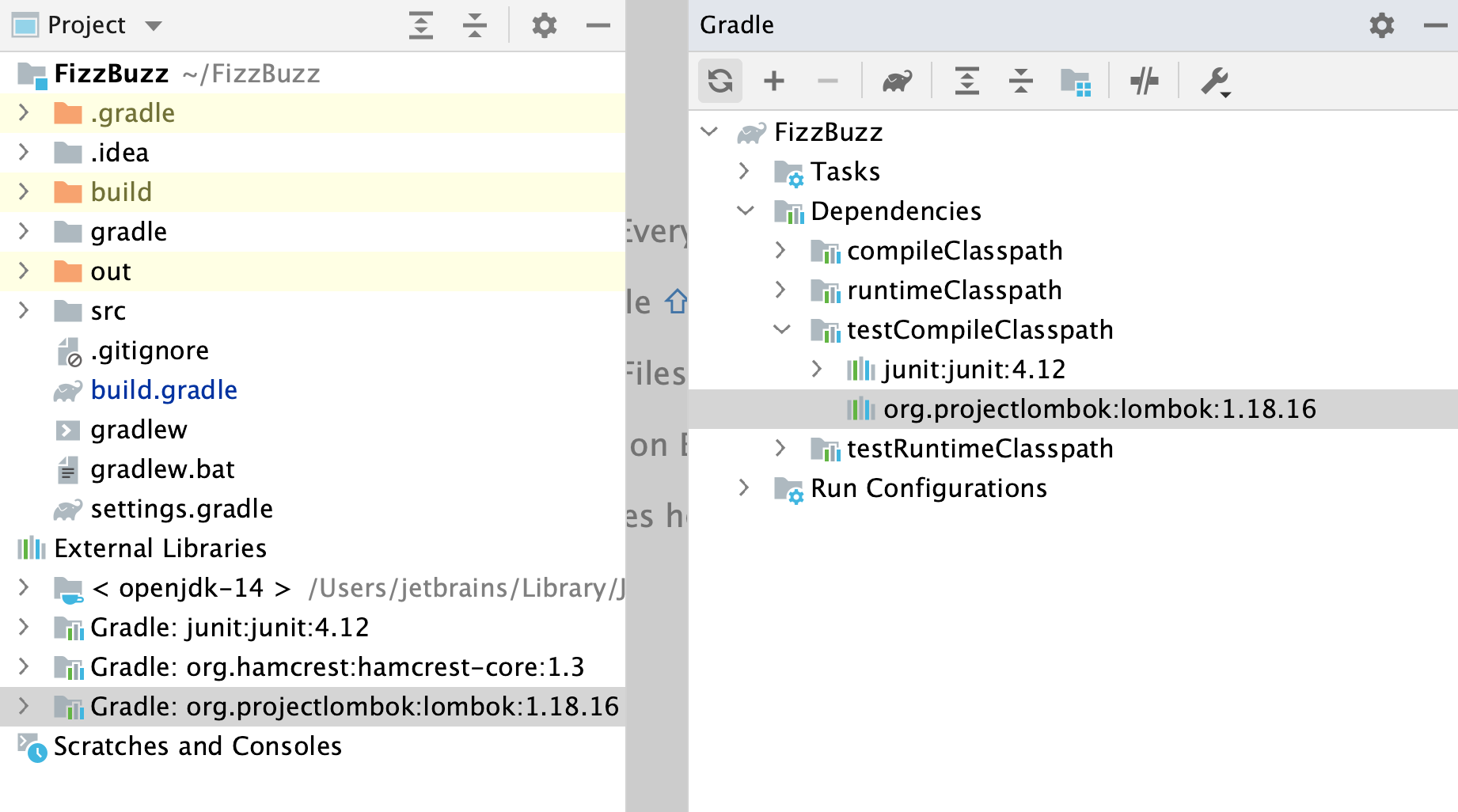Open Project view options gear menu

click(543, 25)
